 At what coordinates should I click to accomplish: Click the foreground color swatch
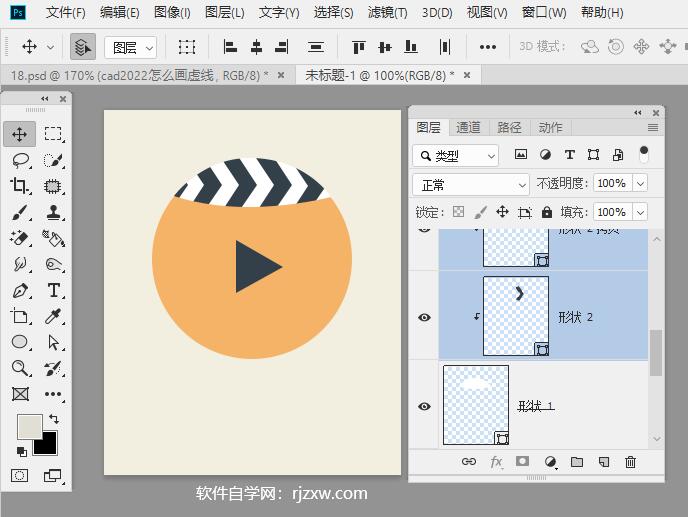28,426
